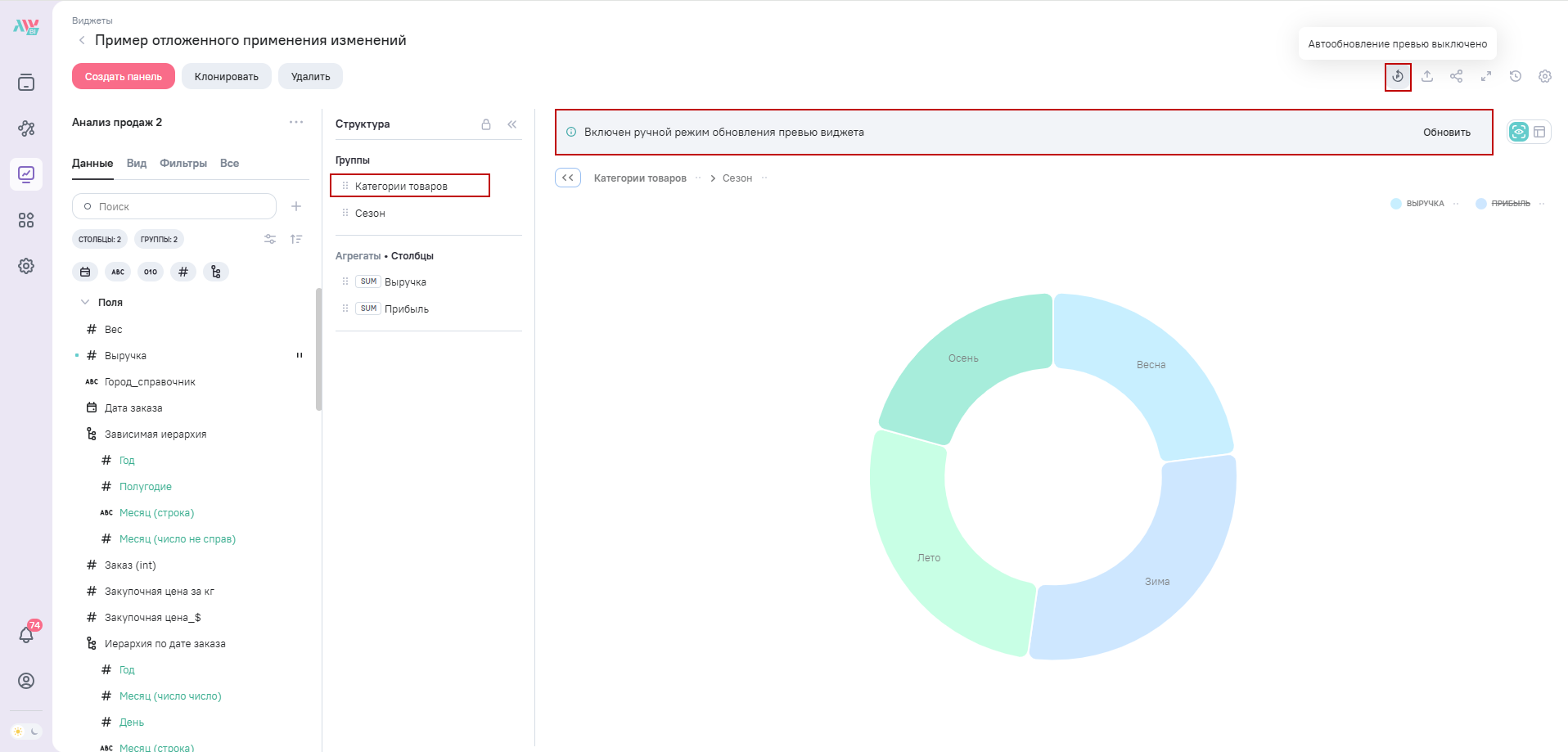Click the Создать панель button
The width and height of the screenshot is (1568, 752).
(124, 77)
